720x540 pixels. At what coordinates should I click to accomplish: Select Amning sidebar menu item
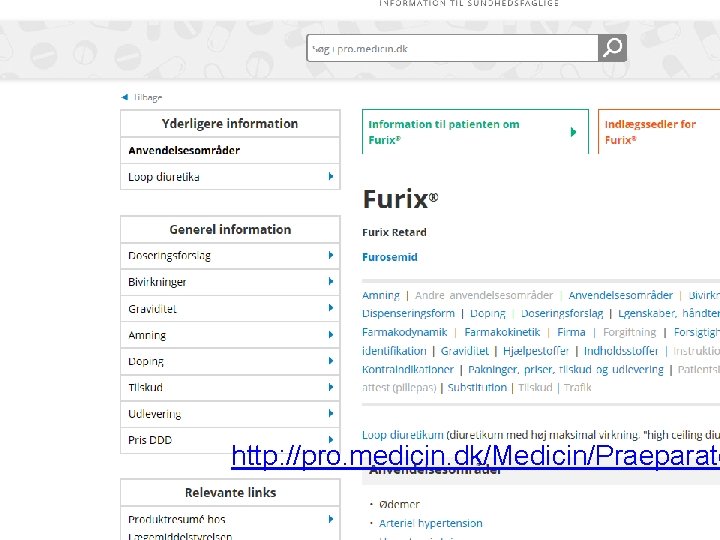(x=230, y=335)
